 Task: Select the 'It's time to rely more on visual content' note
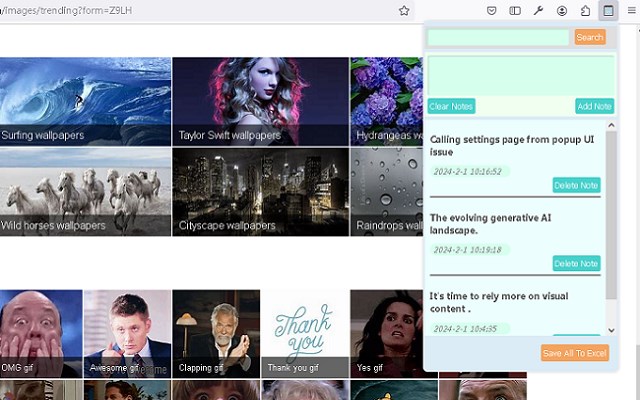click(499, 302)
